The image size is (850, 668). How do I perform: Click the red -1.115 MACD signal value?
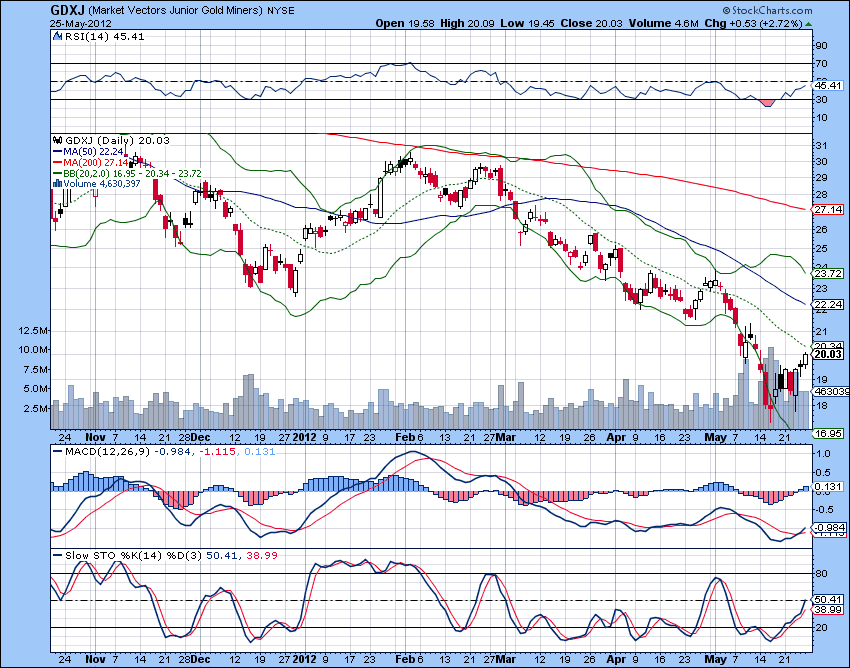(216, 451)
